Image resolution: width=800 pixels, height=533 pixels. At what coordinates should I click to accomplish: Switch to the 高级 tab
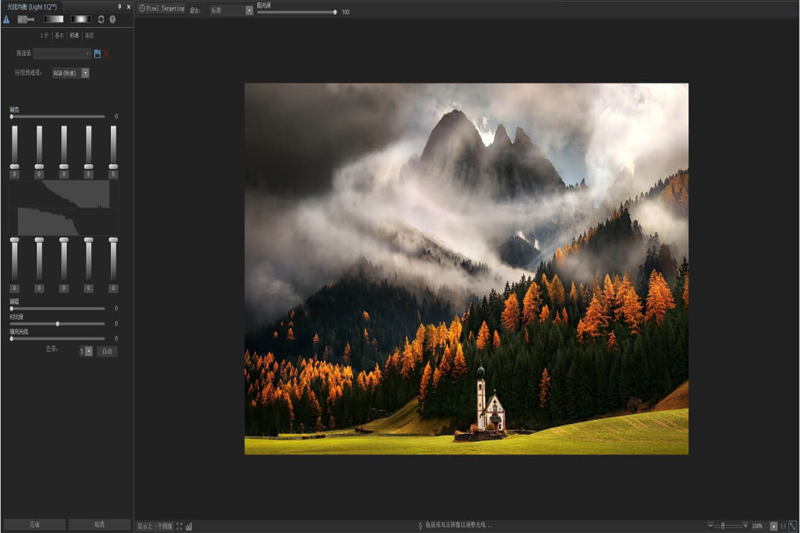[x=89, y=35]
